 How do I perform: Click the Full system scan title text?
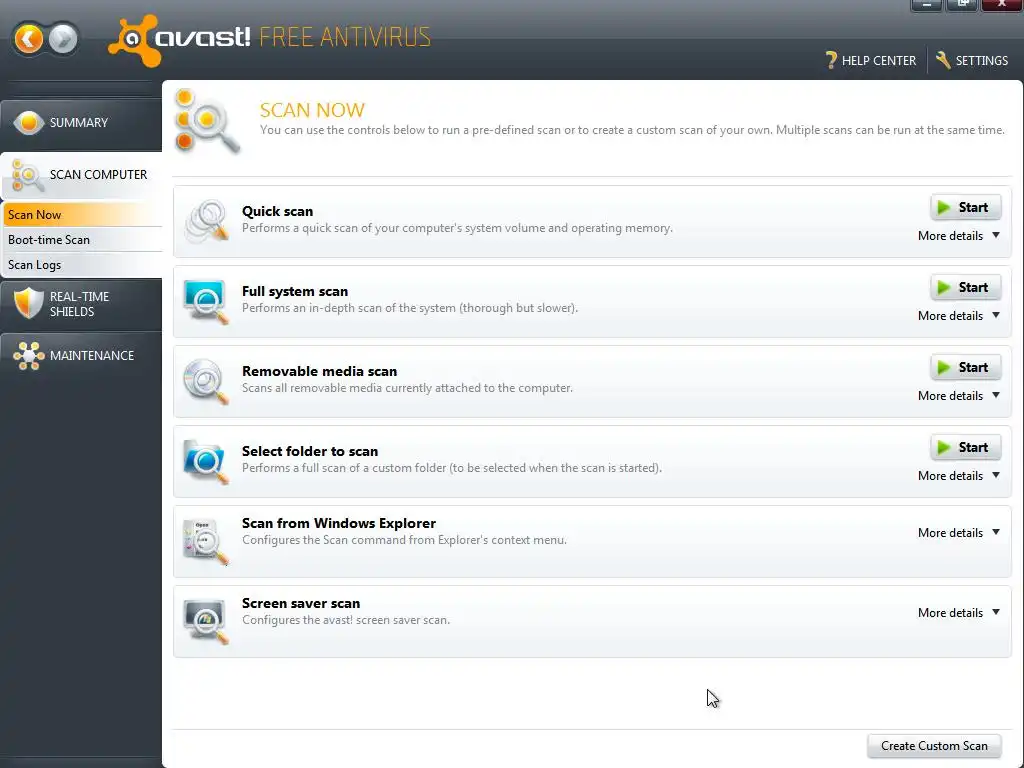(x=295, y=291)
